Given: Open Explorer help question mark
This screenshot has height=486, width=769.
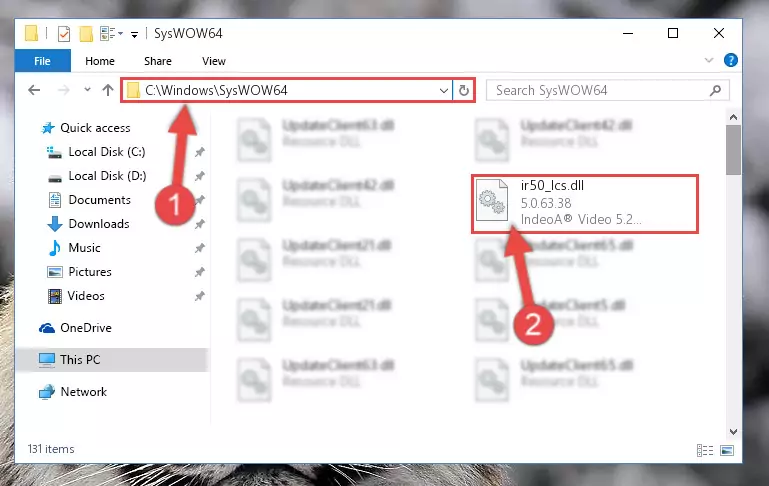Looking at the screenshot, I should [x=731, y=60].
